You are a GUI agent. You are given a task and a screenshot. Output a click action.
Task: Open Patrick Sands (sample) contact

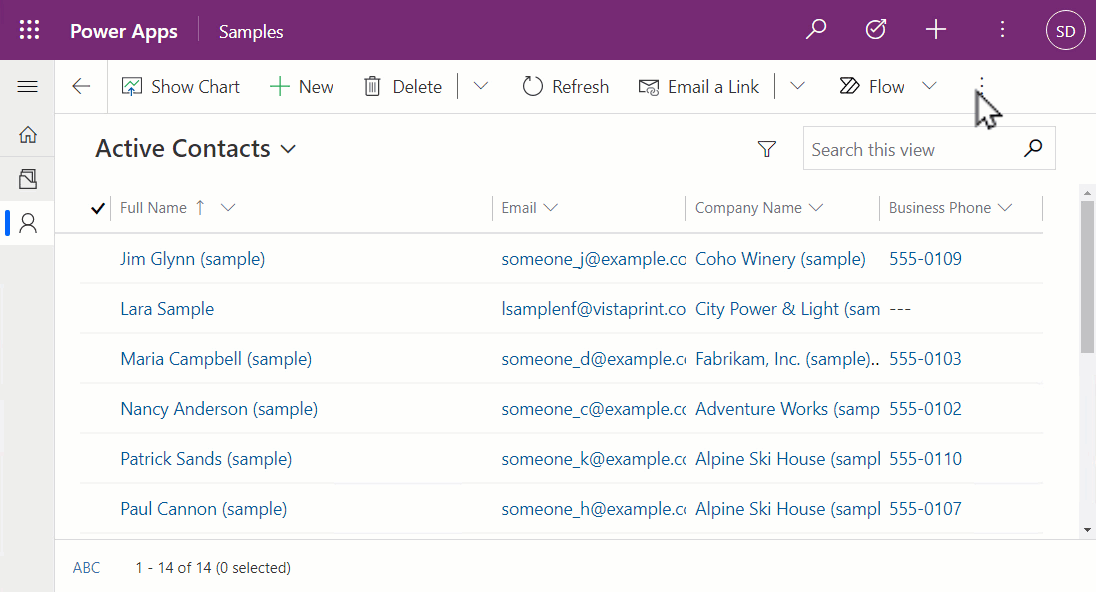(x=206, y=459)
